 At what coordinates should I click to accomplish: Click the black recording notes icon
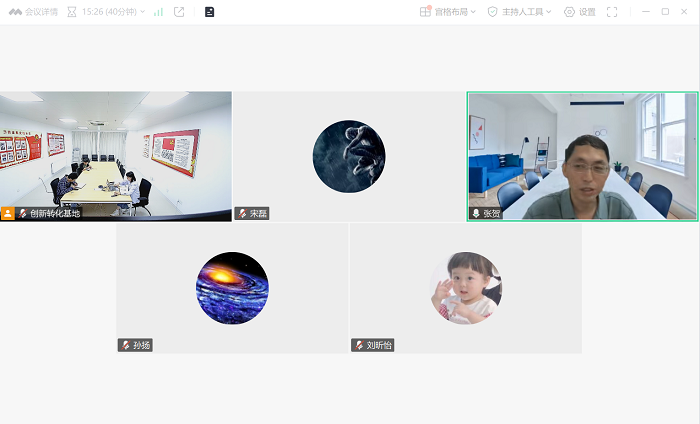point(209,12)
